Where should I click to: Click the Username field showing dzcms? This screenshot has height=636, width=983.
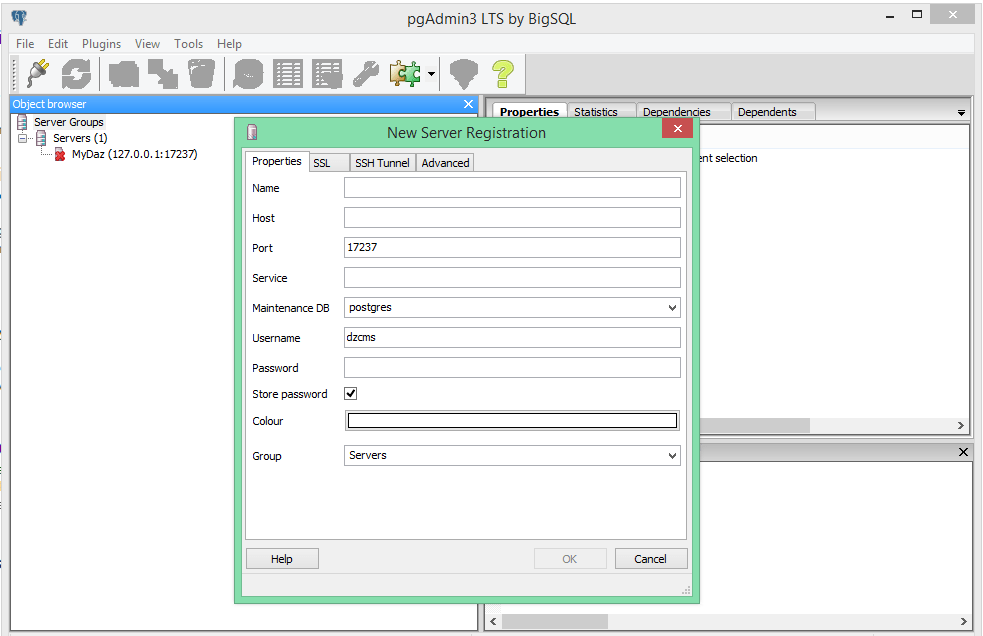pos(512,337)
